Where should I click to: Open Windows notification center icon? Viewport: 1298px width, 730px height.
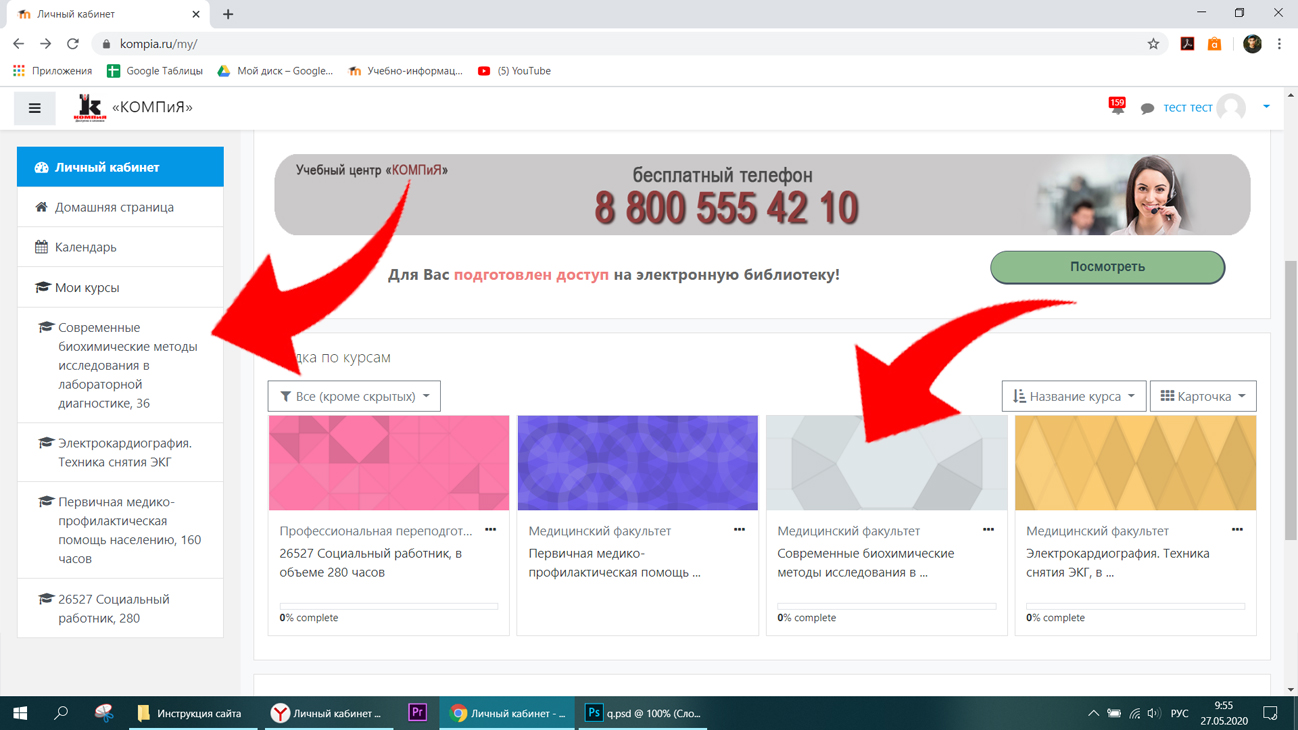coord(1270,713)
